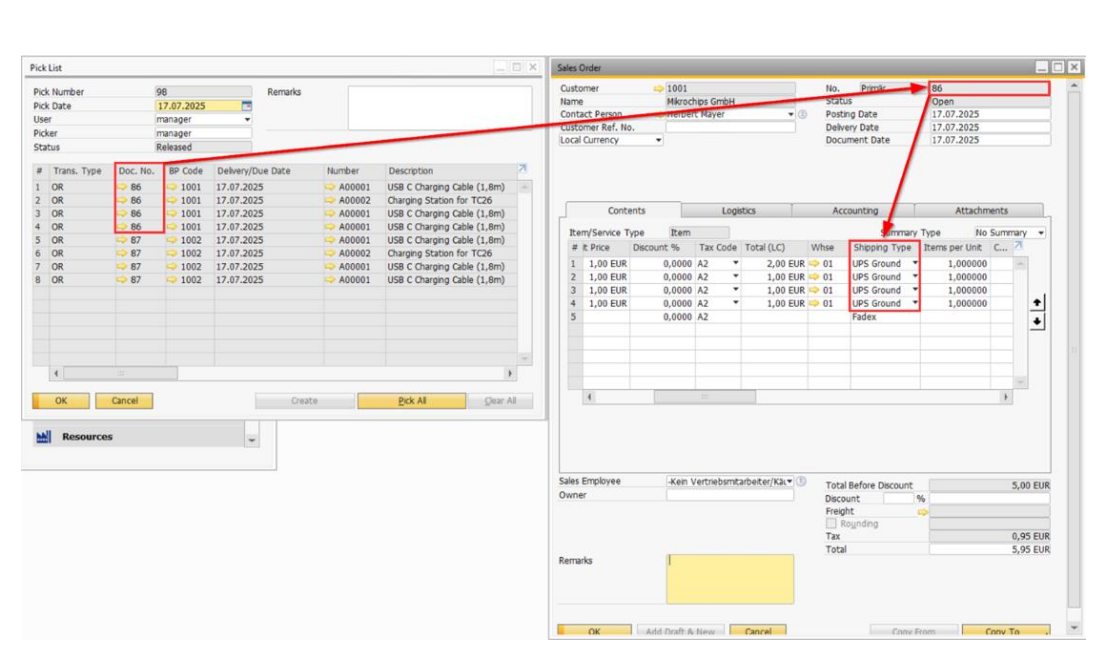Switch to the Logistics tab
1108x652 pixels.
[738, 211]
